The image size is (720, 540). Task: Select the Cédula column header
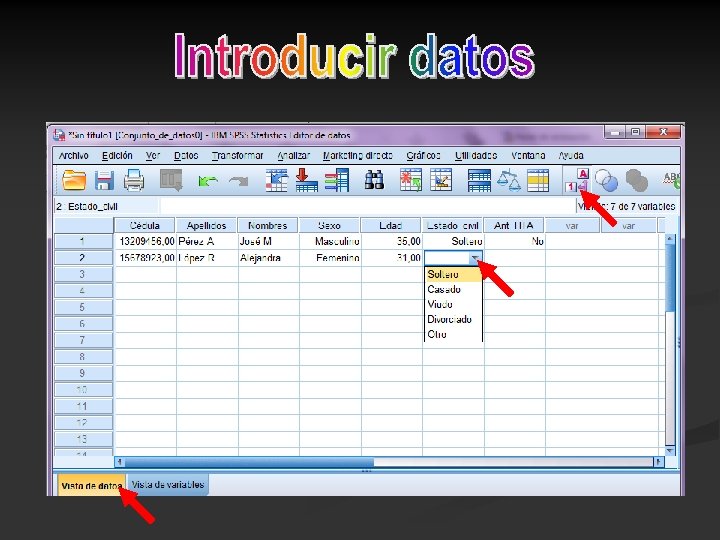pos(145,225)
